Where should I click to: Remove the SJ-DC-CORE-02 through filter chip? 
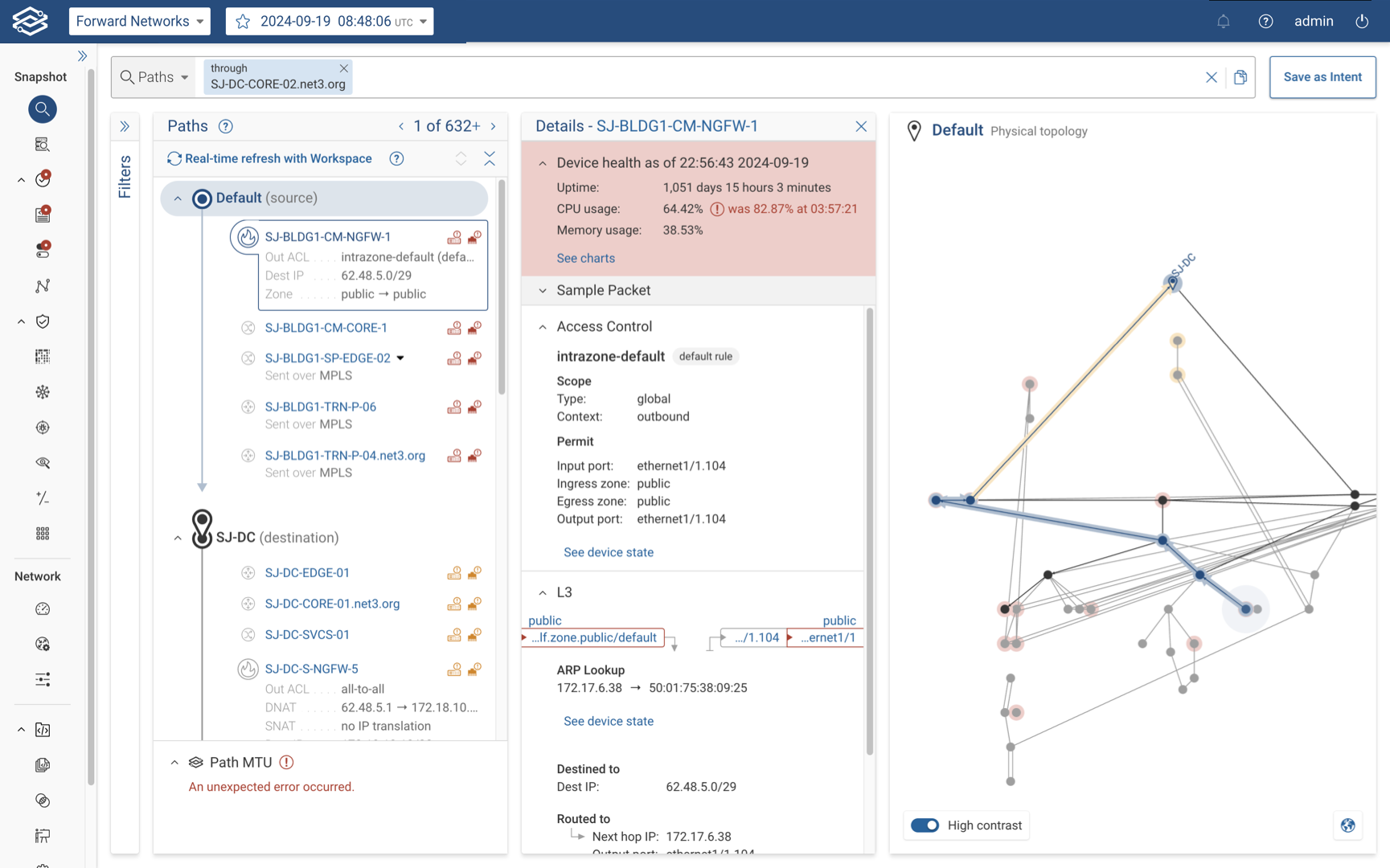point(344,68)
